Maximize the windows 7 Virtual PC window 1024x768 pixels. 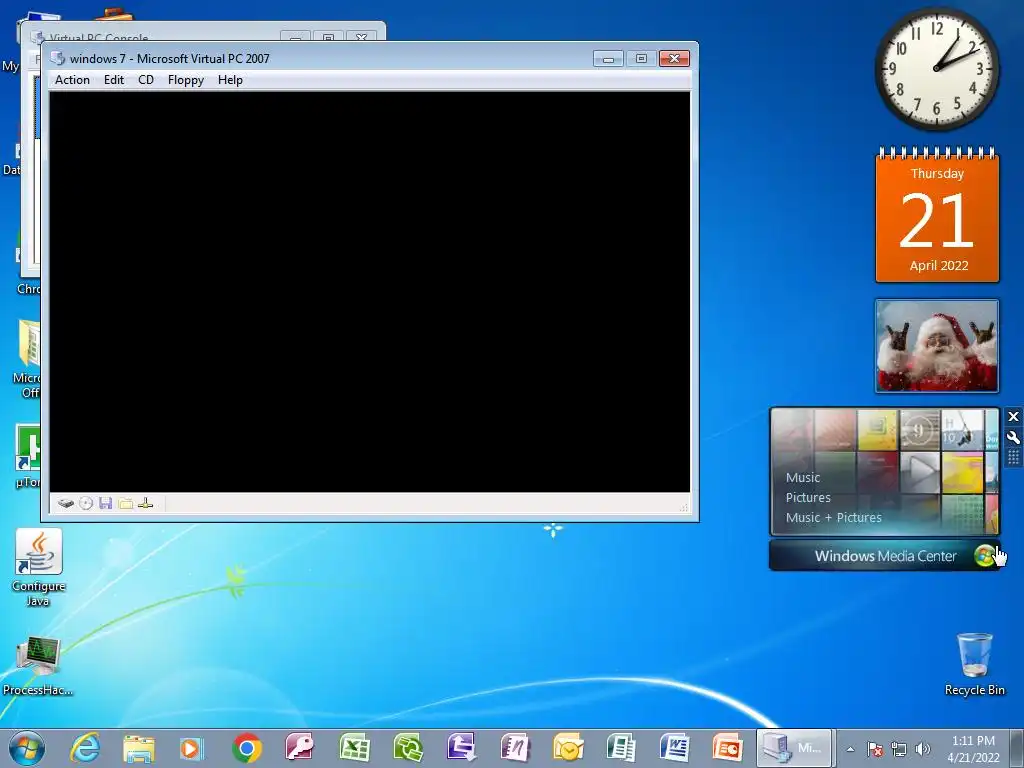pos(641,59)
